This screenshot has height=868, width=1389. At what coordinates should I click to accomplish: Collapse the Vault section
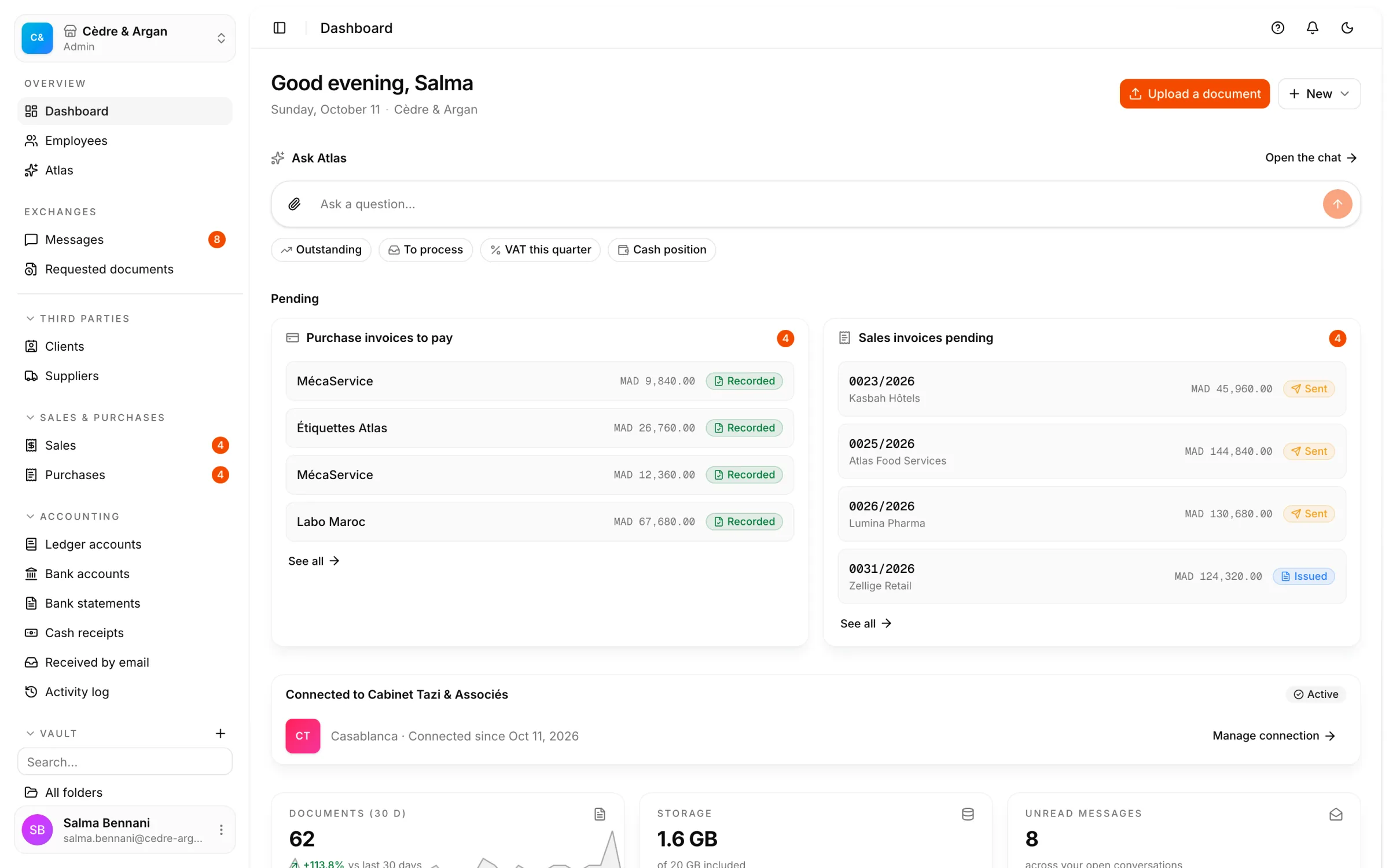point(52,733)
